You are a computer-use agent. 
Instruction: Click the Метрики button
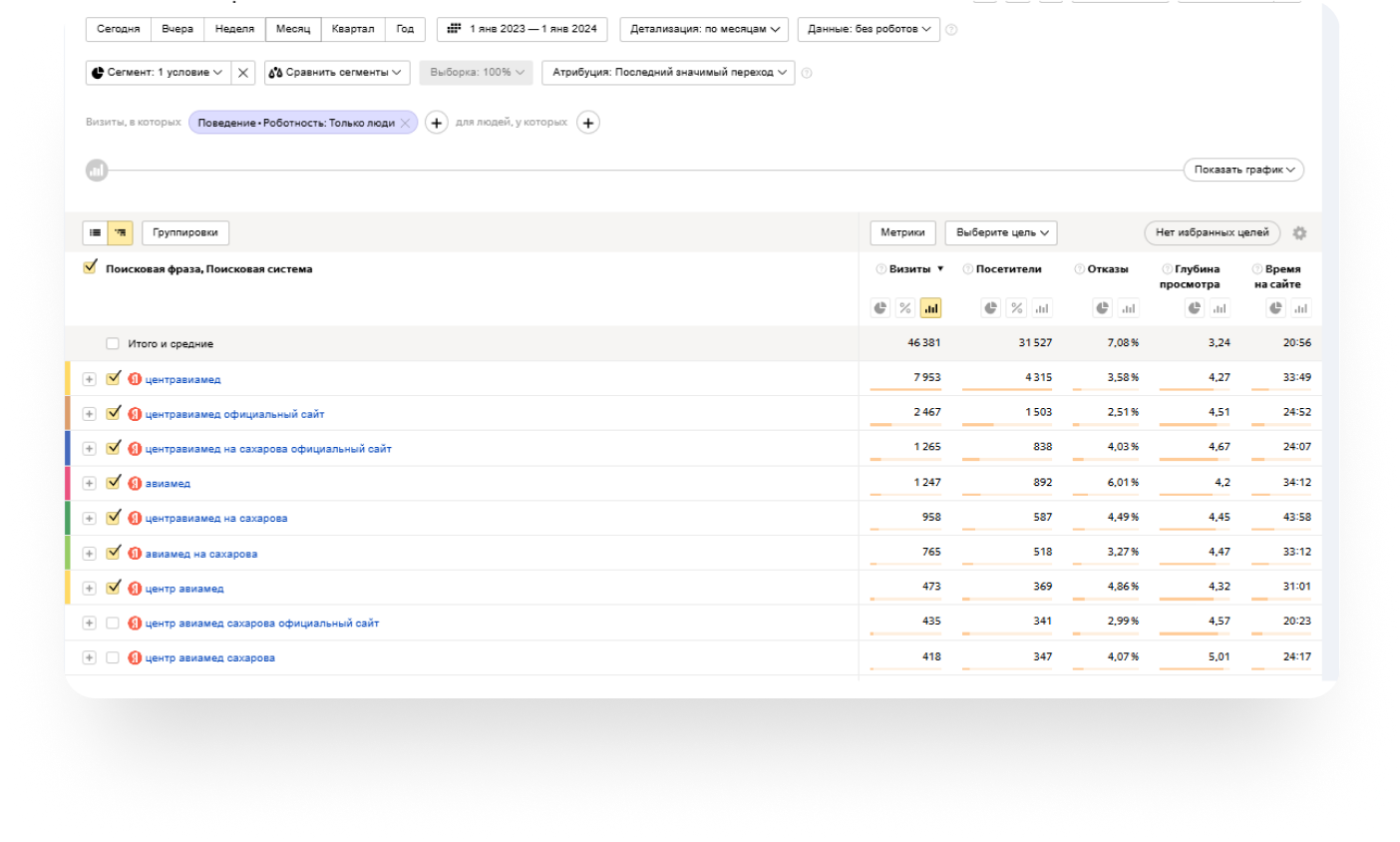point(902,232)
